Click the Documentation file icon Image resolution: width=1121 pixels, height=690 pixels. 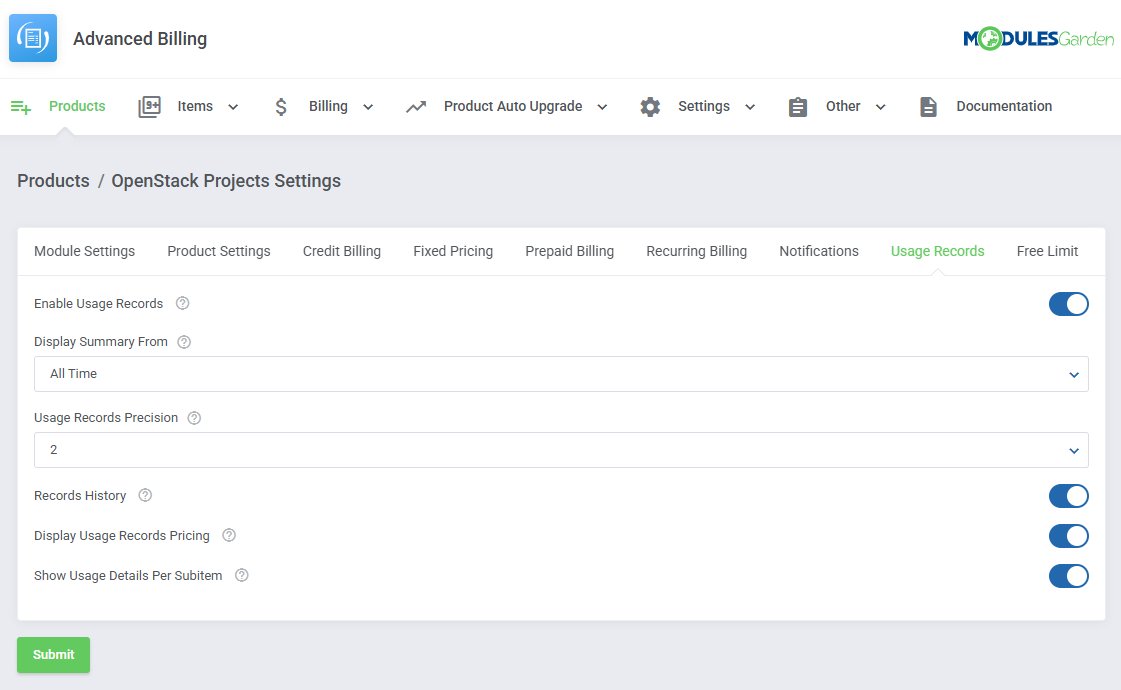pyautogui.click(x=928, y=107)
